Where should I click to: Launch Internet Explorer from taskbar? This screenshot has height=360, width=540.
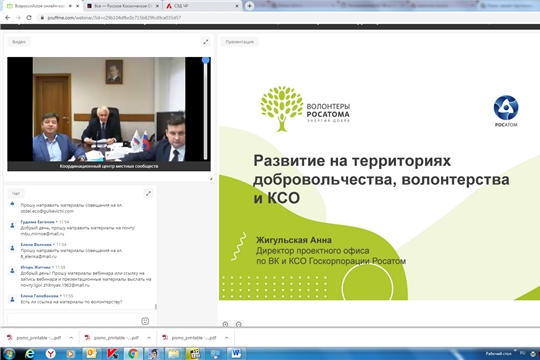pyautogui.click(x=30, y=354)
